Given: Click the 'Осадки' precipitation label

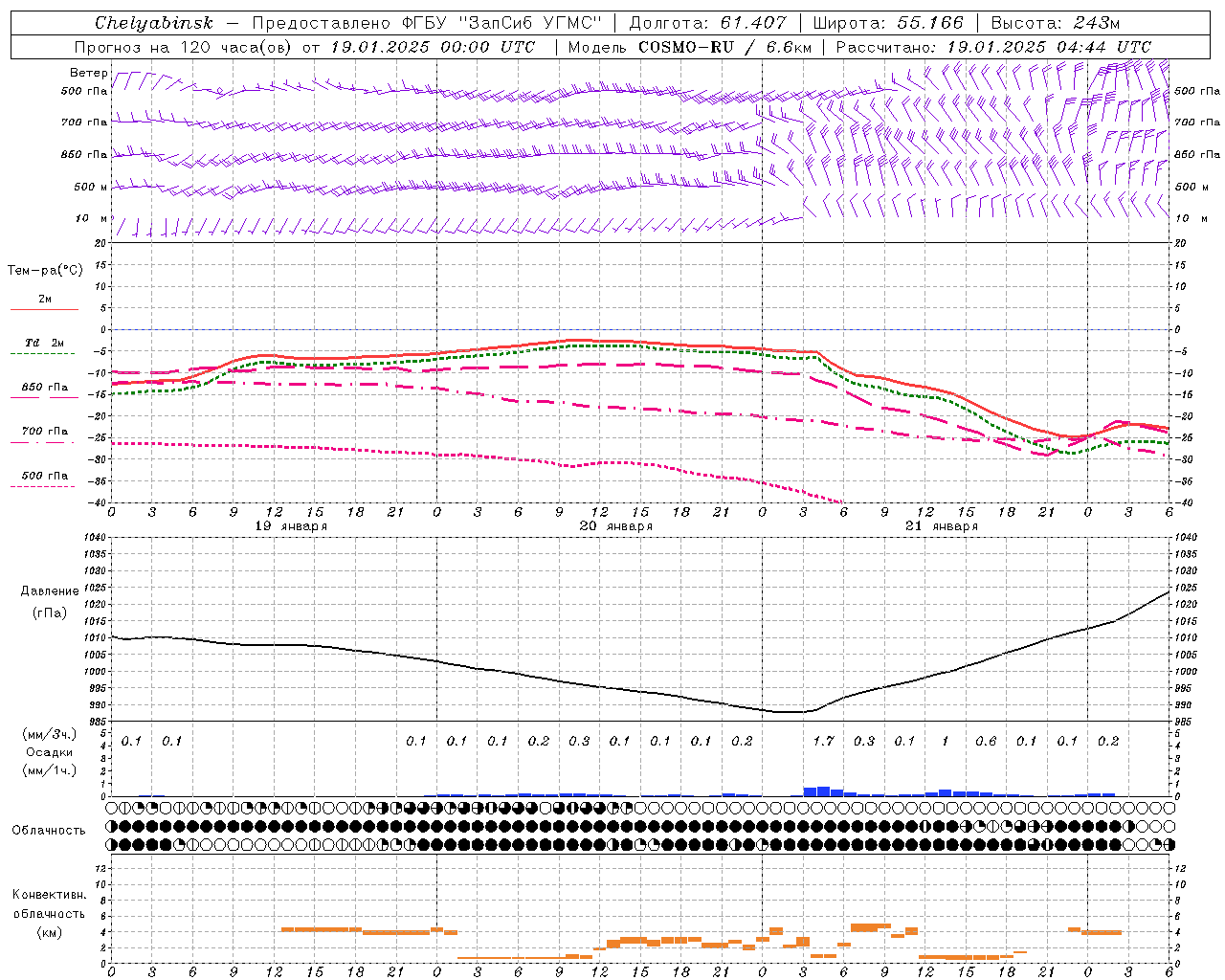Looking at the screenshot, I should 49,752.
